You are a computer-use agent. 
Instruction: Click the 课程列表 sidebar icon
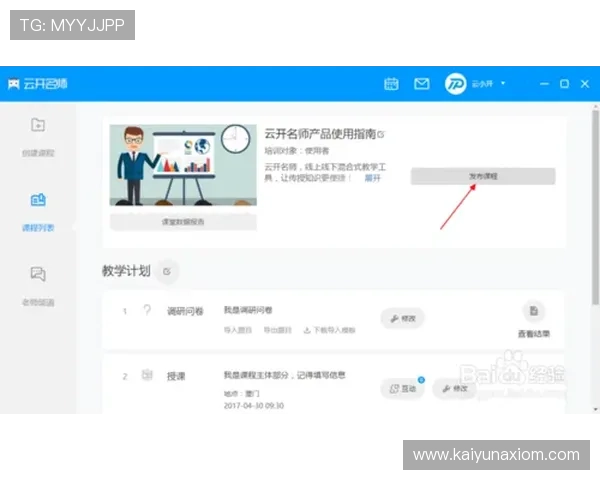[x=38, y=199]
